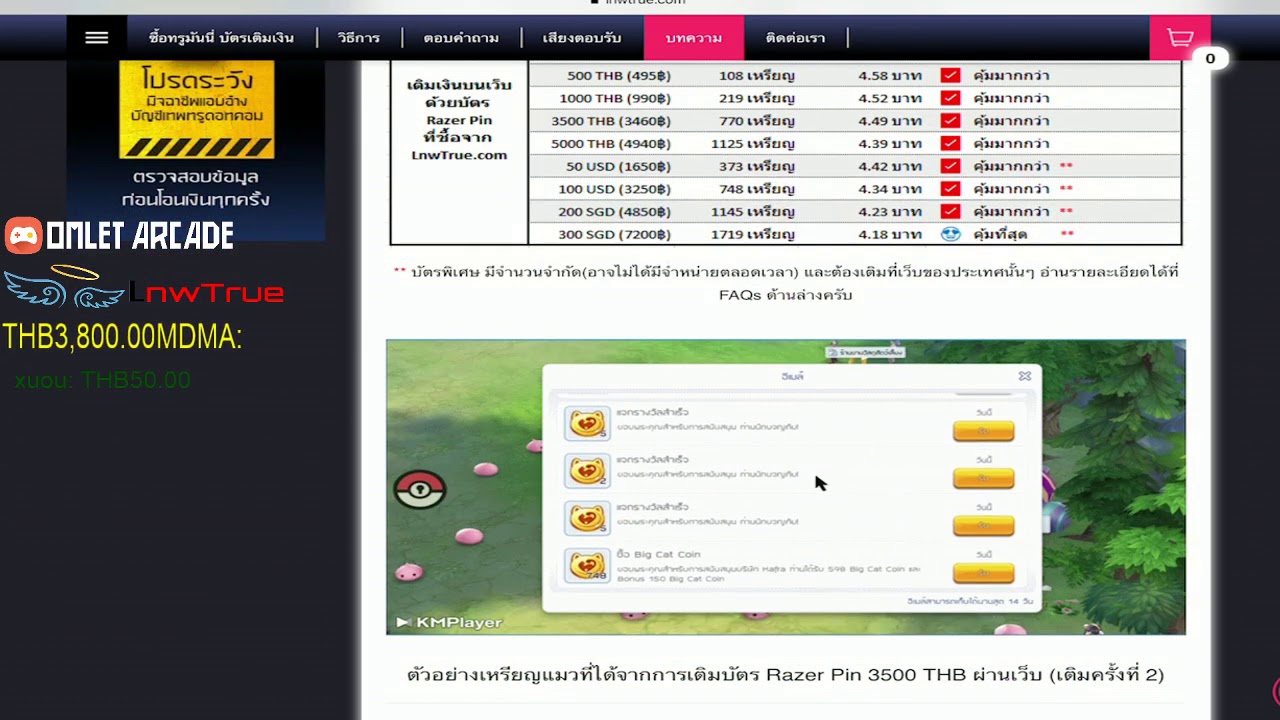Open the เสียงตอบรับ nav item

(582, 38)
